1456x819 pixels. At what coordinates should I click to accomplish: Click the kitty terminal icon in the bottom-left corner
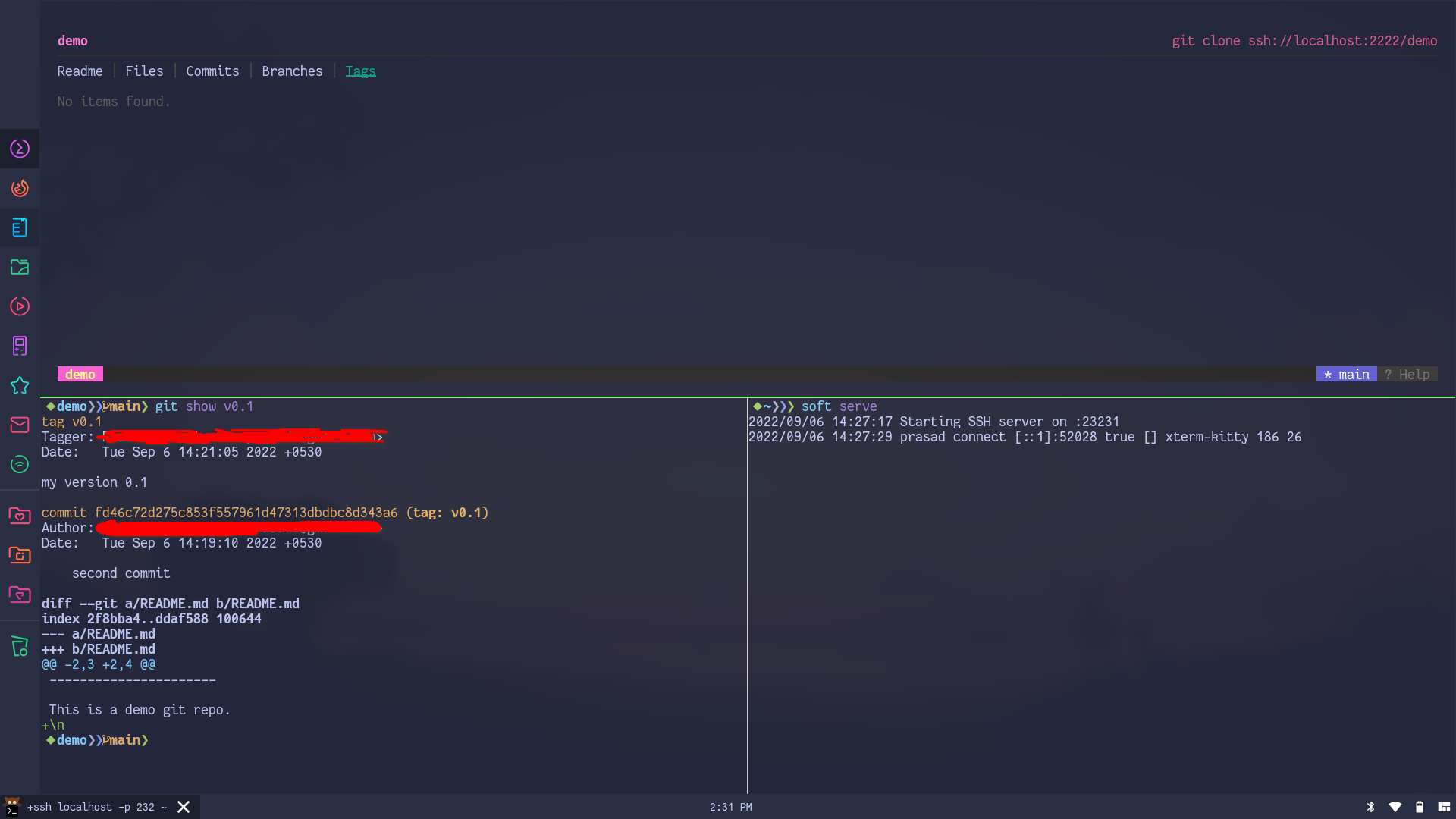coord(11,806)
